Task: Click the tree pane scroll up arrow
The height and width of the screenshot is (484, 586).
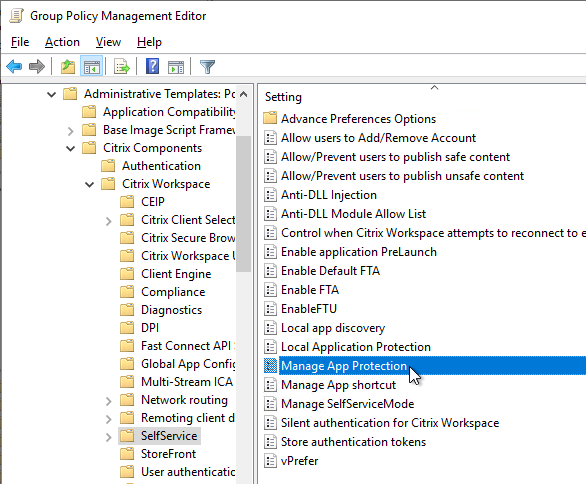Action: pos(244,94)
